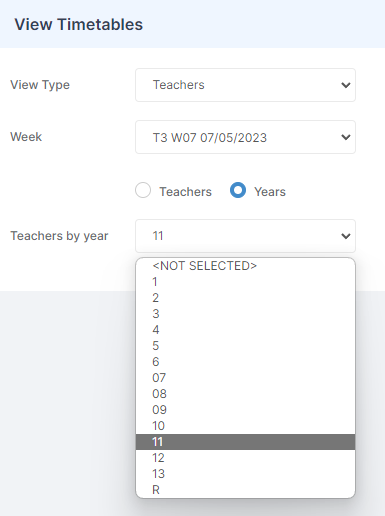Choose the R option in list
This screenshot has height=516, width=385.
pos(245,490)
